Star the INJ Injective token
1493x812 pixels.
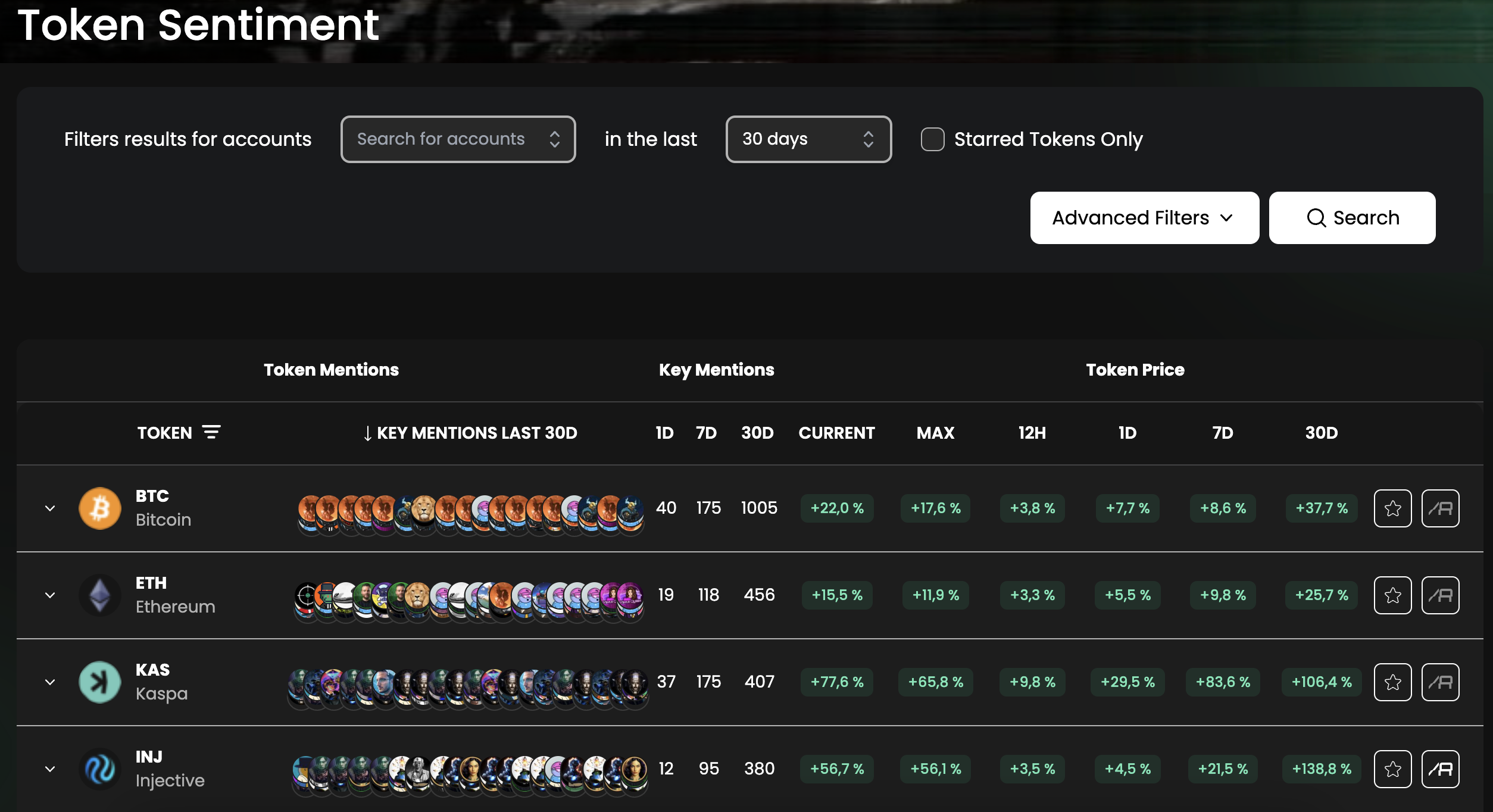point(1392,769)
